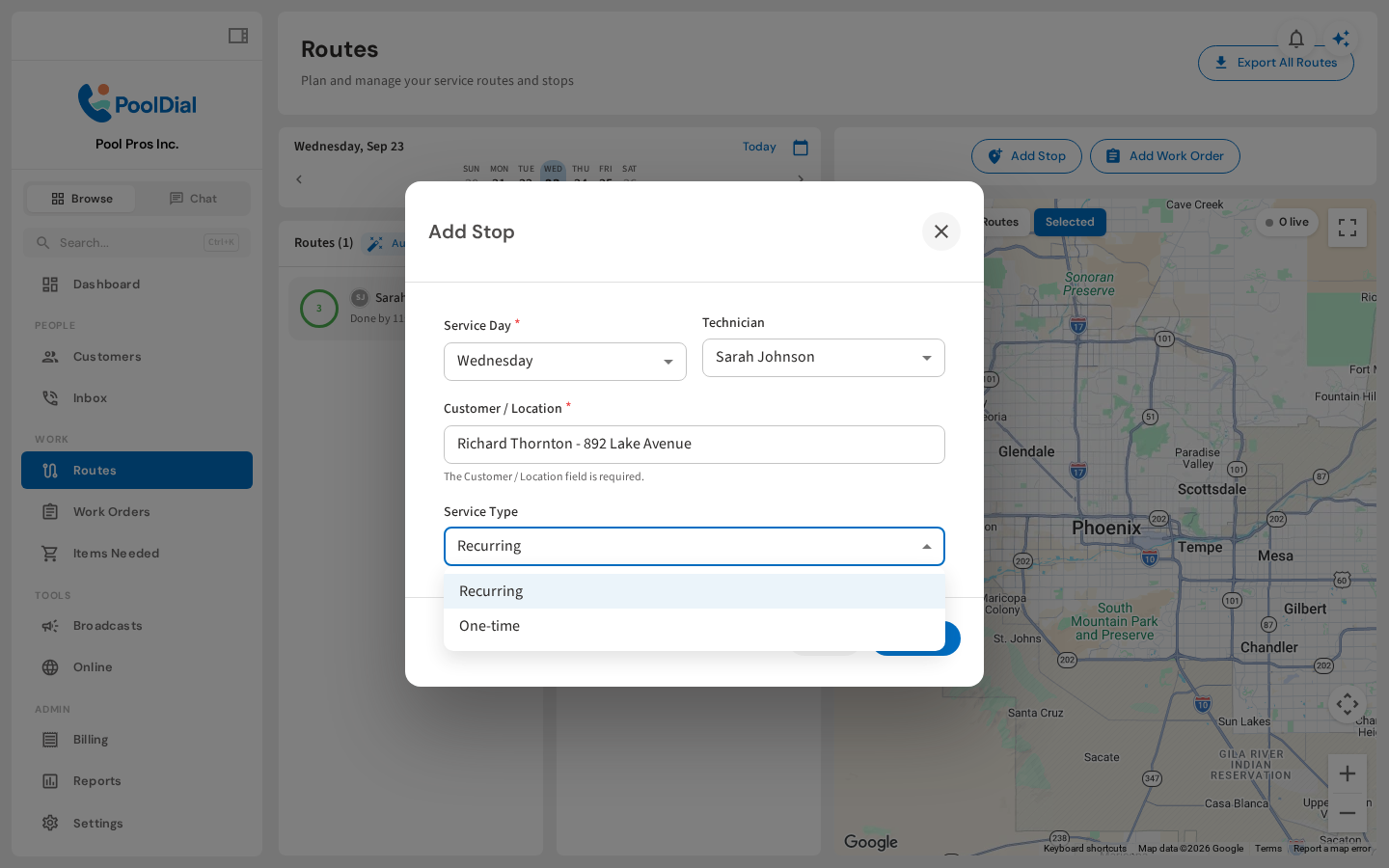Click the Add Stop button in toolbar
This screenshot has height=868, width=1389.
coord(1026,156)
